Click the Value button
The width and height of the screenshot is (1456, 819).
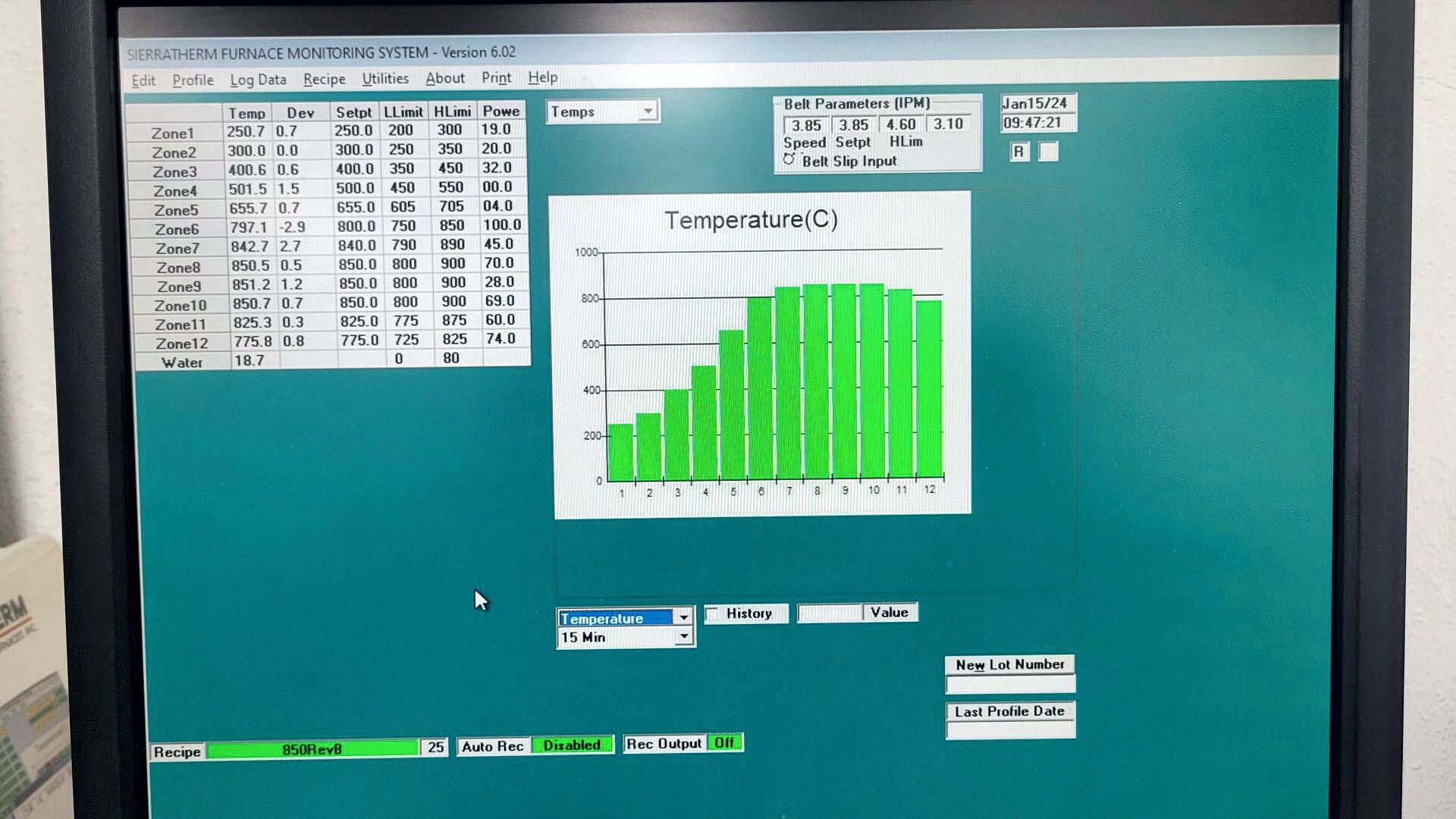coord(889,612)
